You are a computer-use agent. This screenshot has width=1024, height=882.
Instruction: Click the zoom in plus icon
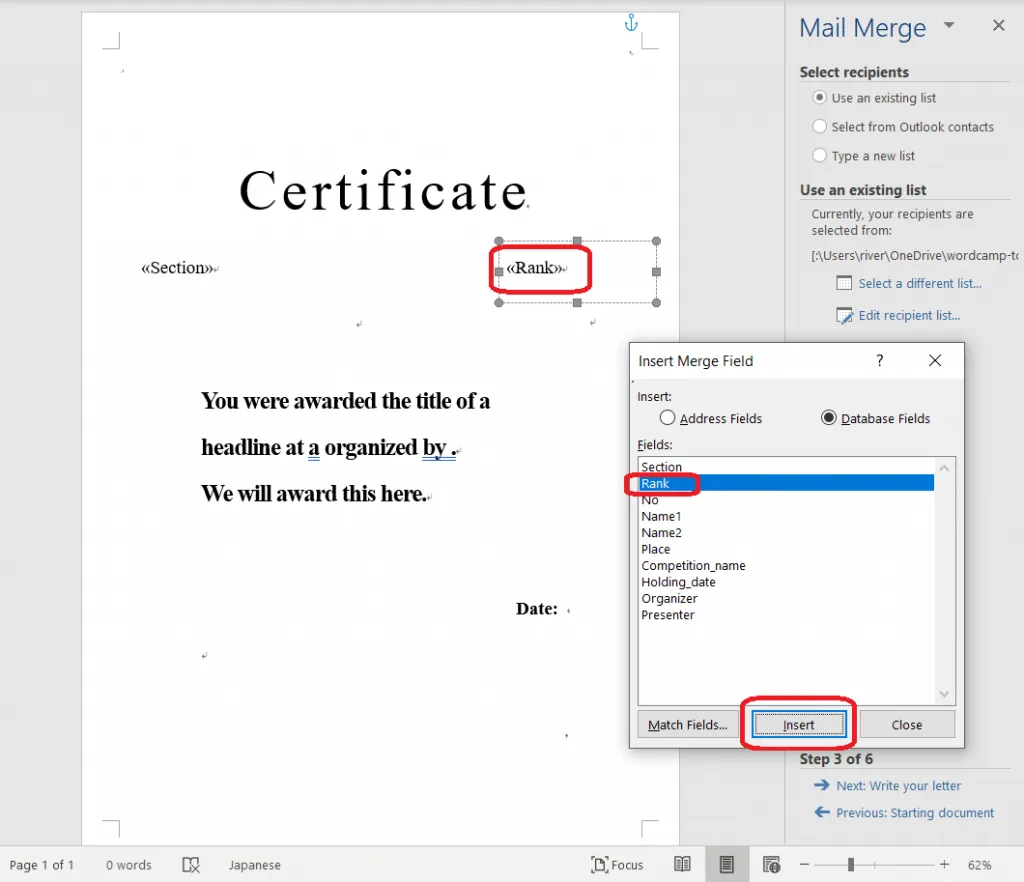(944, 865)
